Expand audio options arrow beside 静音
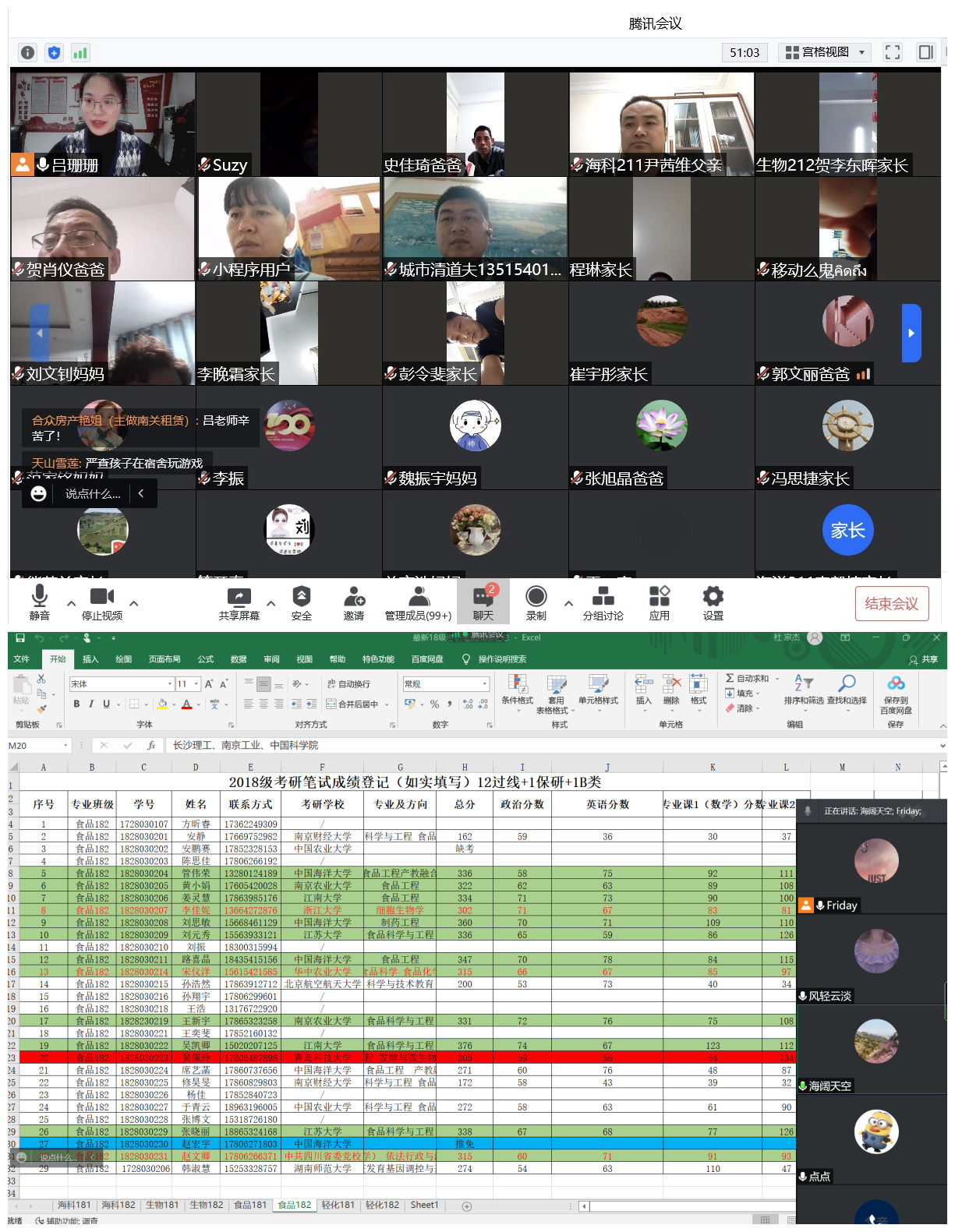 pyautogui.click(x=72, y=603)
